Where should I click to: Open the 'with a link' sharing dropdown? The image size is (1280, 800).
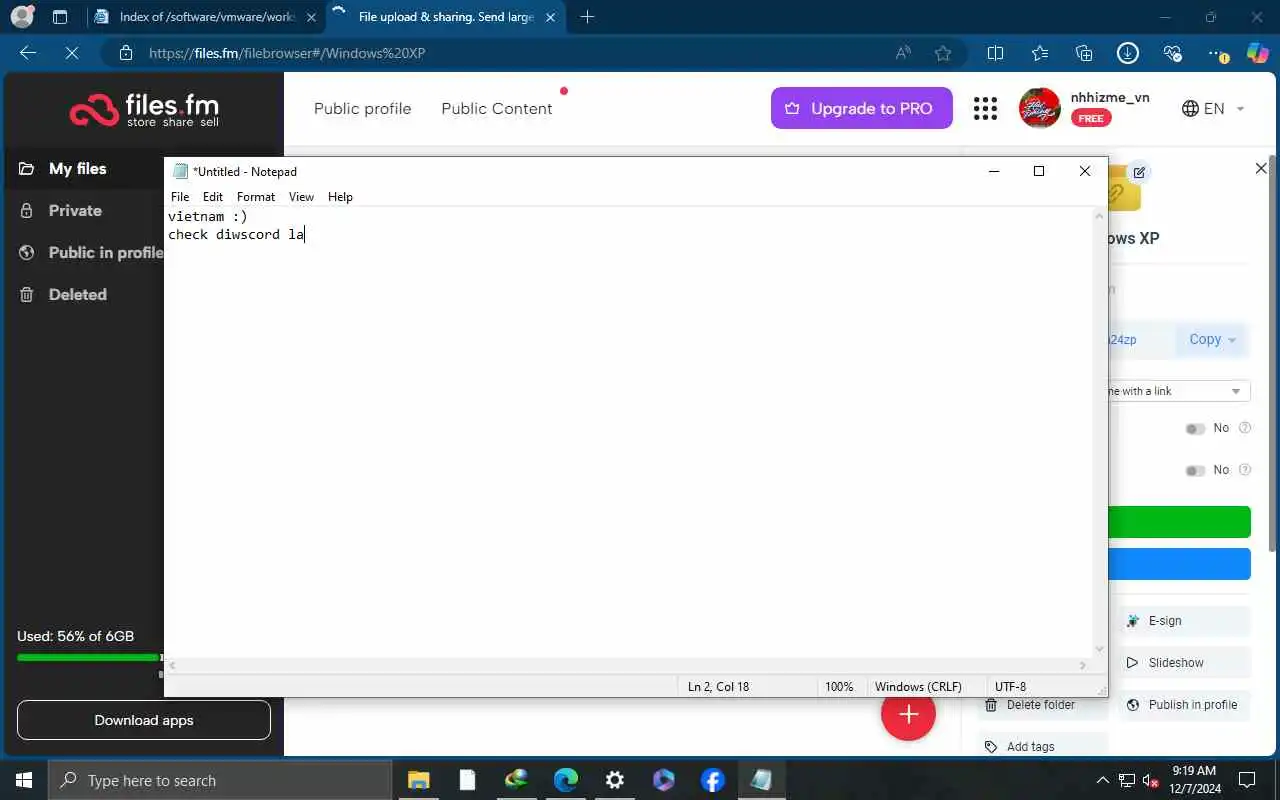(x=1179, y=391)
